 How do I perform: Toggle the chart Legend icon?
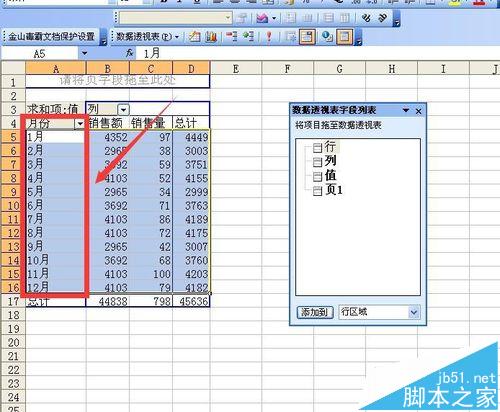coord(291,18)
